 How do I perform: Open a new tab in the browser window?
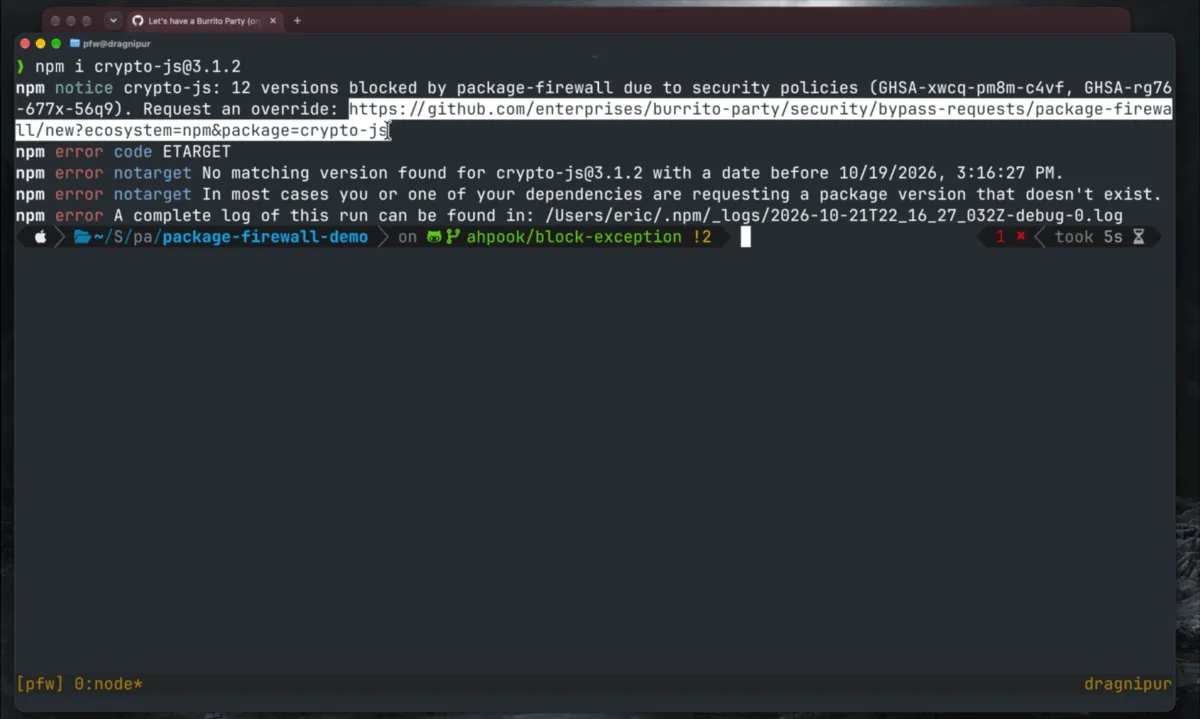point(297,20)
